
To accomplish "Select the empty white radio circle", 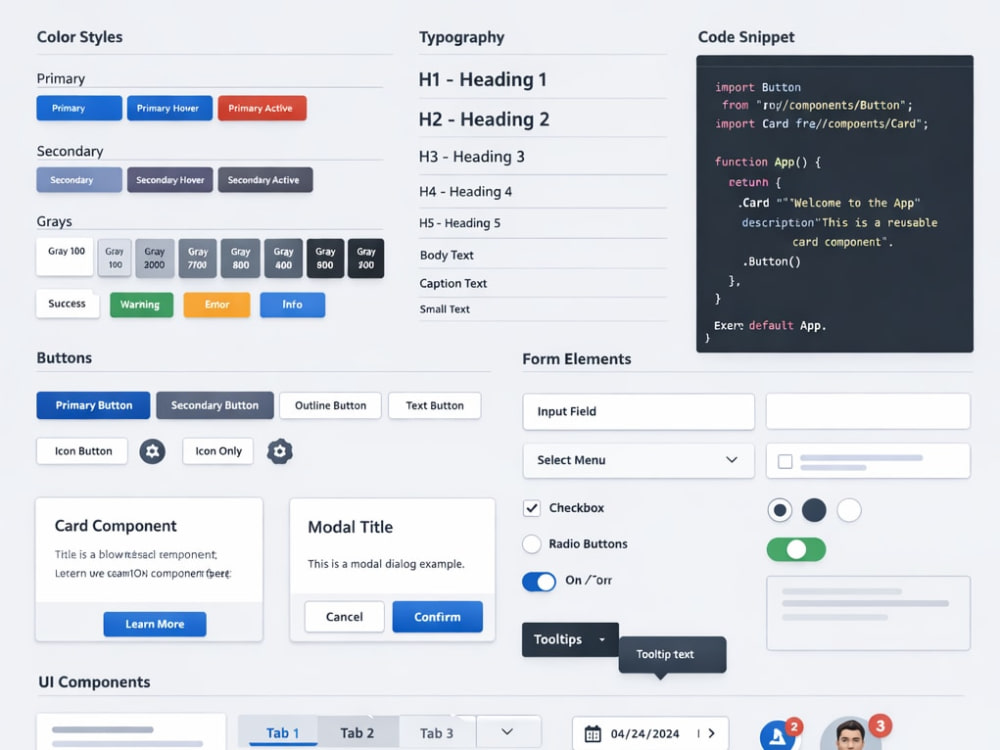I will 849,510.
